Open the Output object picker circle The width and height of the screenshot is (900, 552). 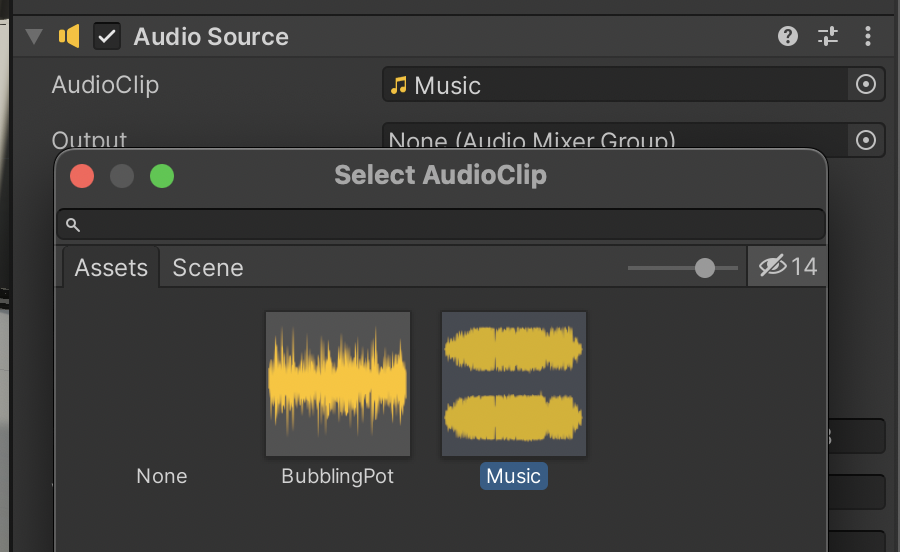866,140
